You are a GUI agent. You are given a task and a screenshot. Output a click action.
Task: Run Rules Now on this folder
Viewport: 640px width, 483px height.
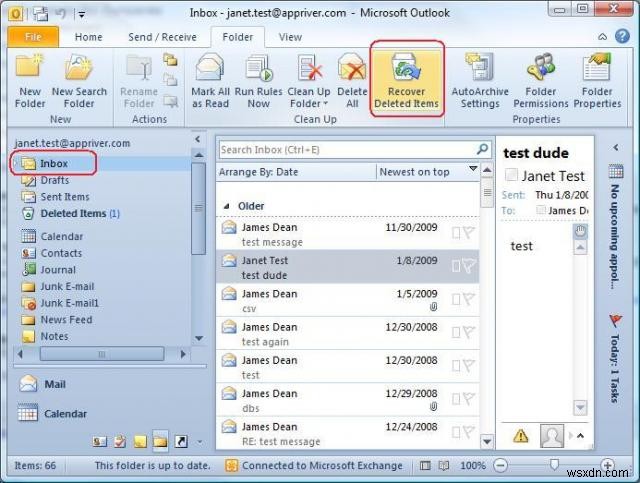258,81
